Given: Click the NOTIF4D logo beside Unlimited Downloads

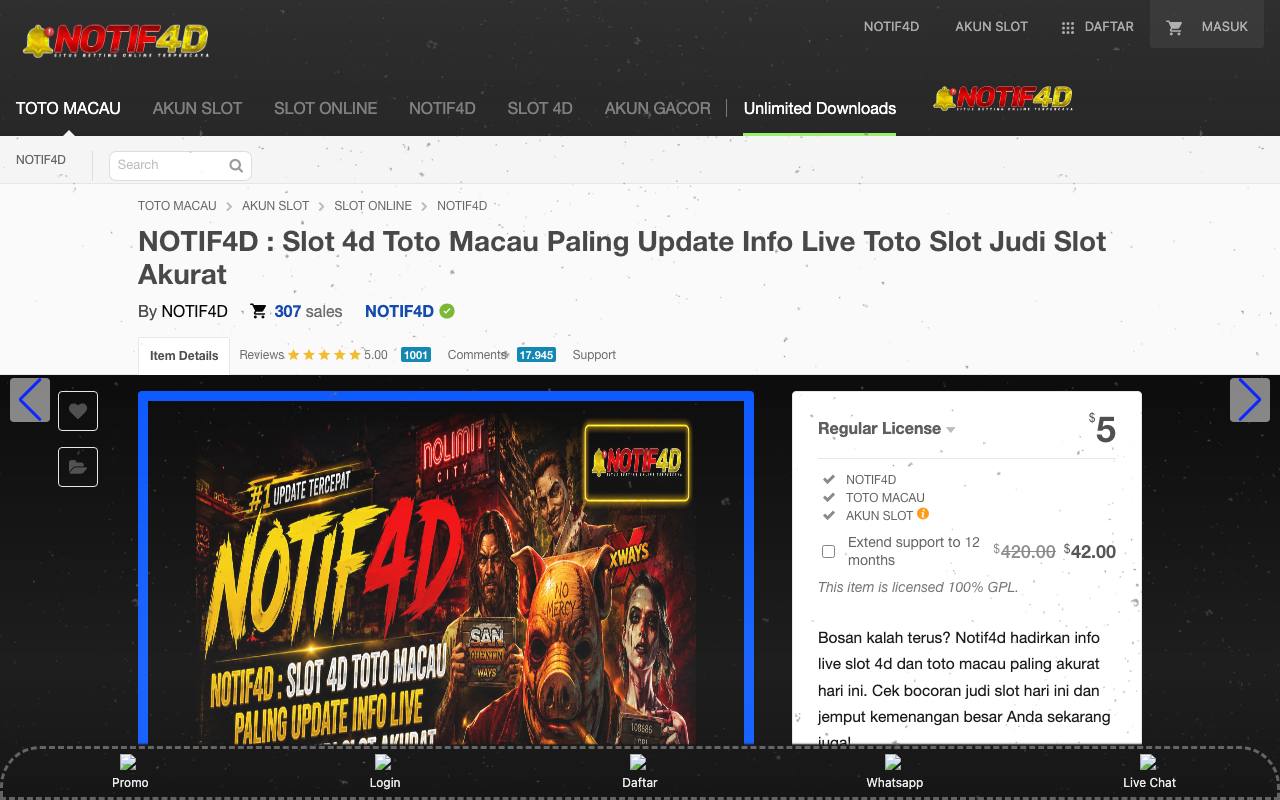Looking at the screenshot, I should point(1003,97).
